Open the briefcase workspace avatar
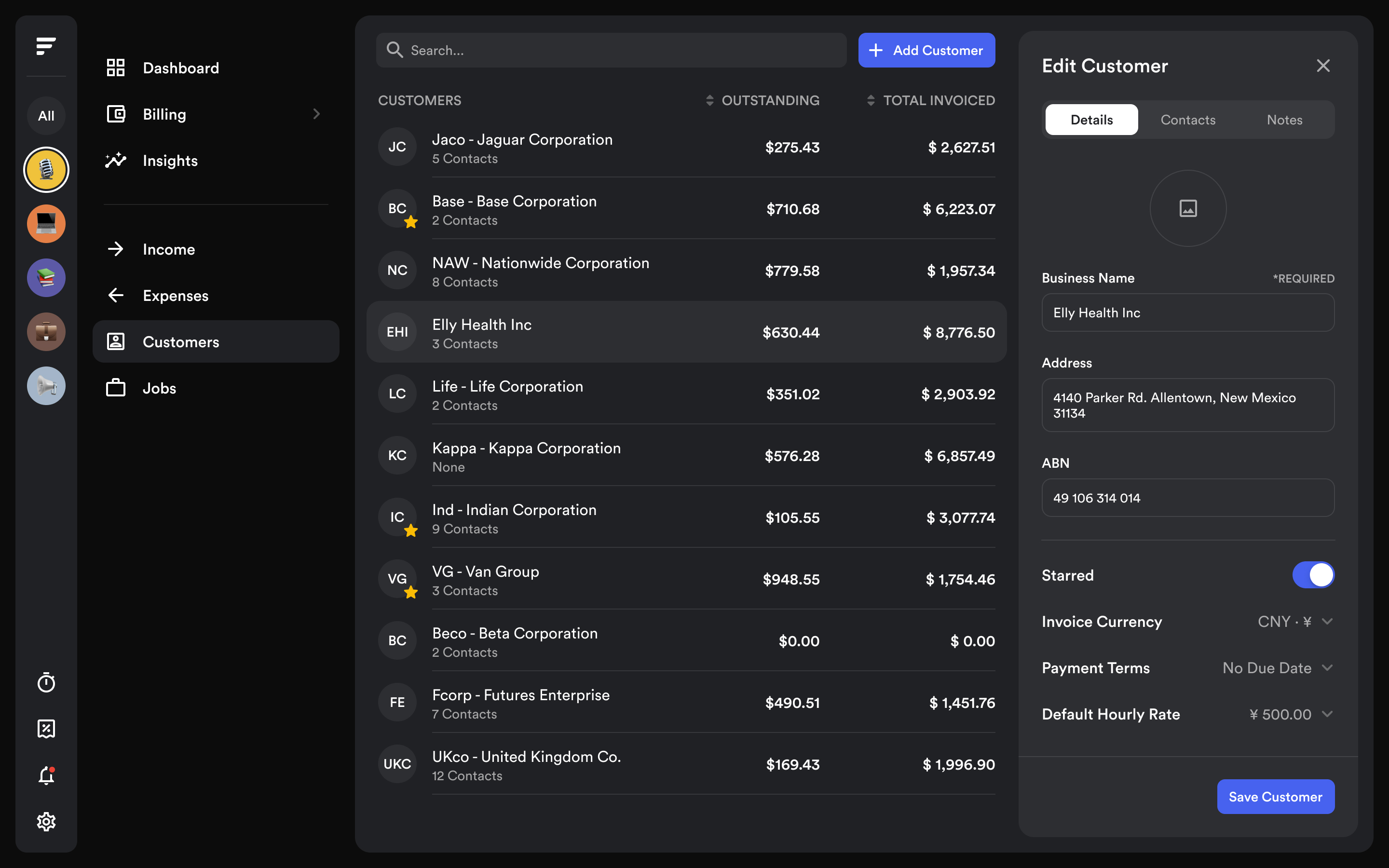Viewport: 1389px width, 868px height. click(x=46, y=332)
